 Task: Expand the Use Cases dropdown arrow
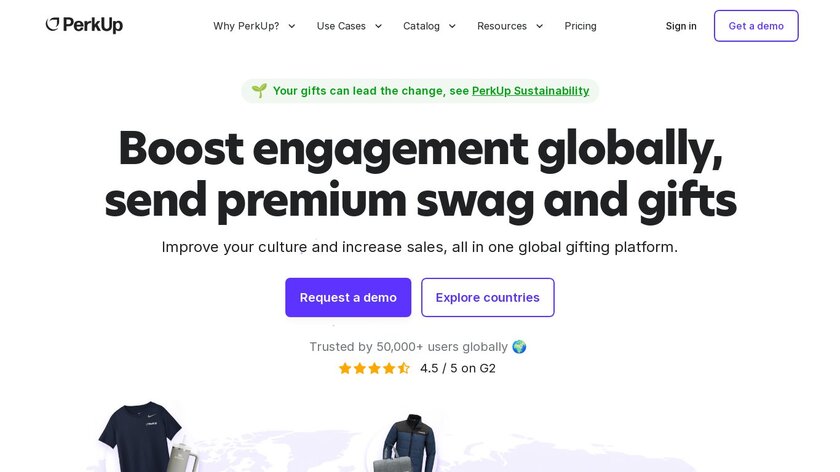point(379,26)
